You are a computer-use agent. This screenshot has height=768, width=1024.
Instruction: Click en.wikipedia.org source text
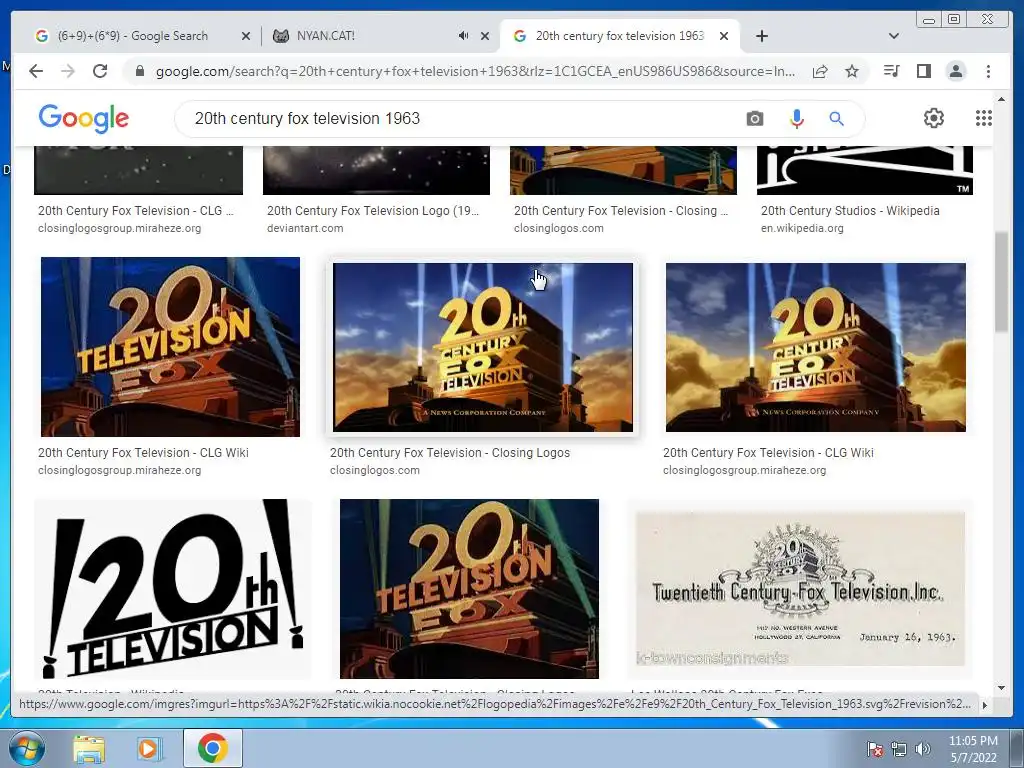[x=802, y=229]
